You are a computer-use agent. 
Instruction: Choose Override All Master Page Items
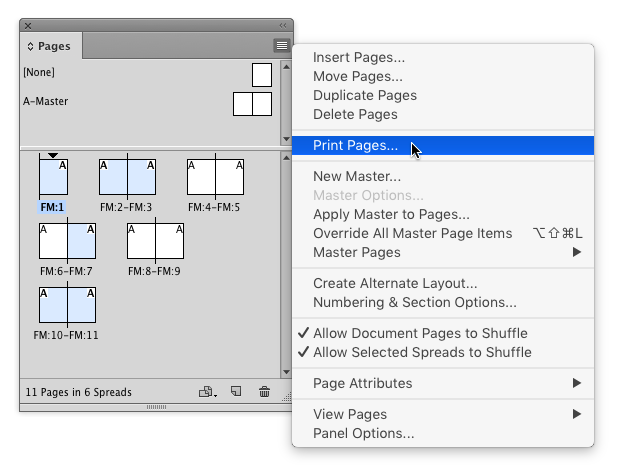443,233
